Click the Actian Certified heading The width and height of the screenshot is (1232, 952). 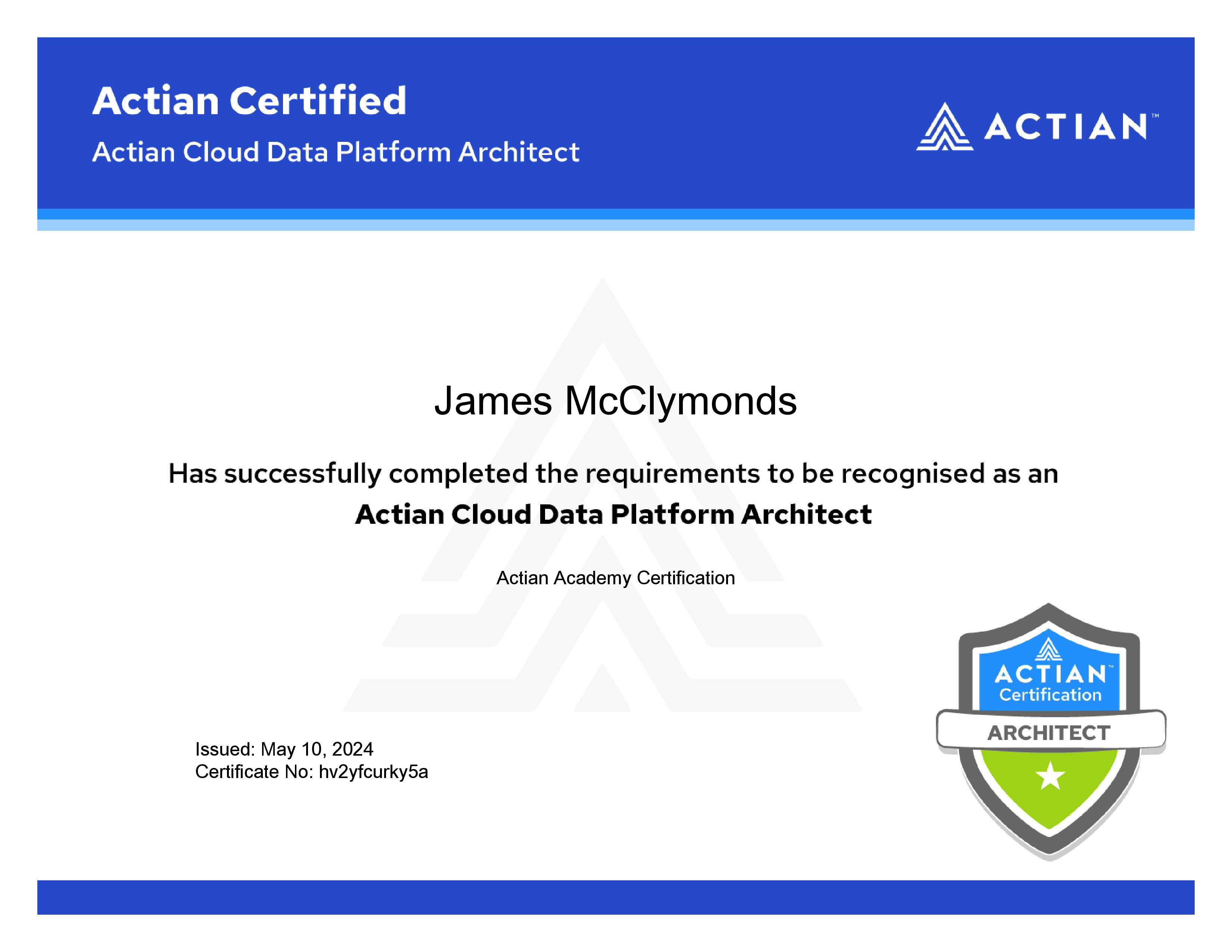[249, 101]
